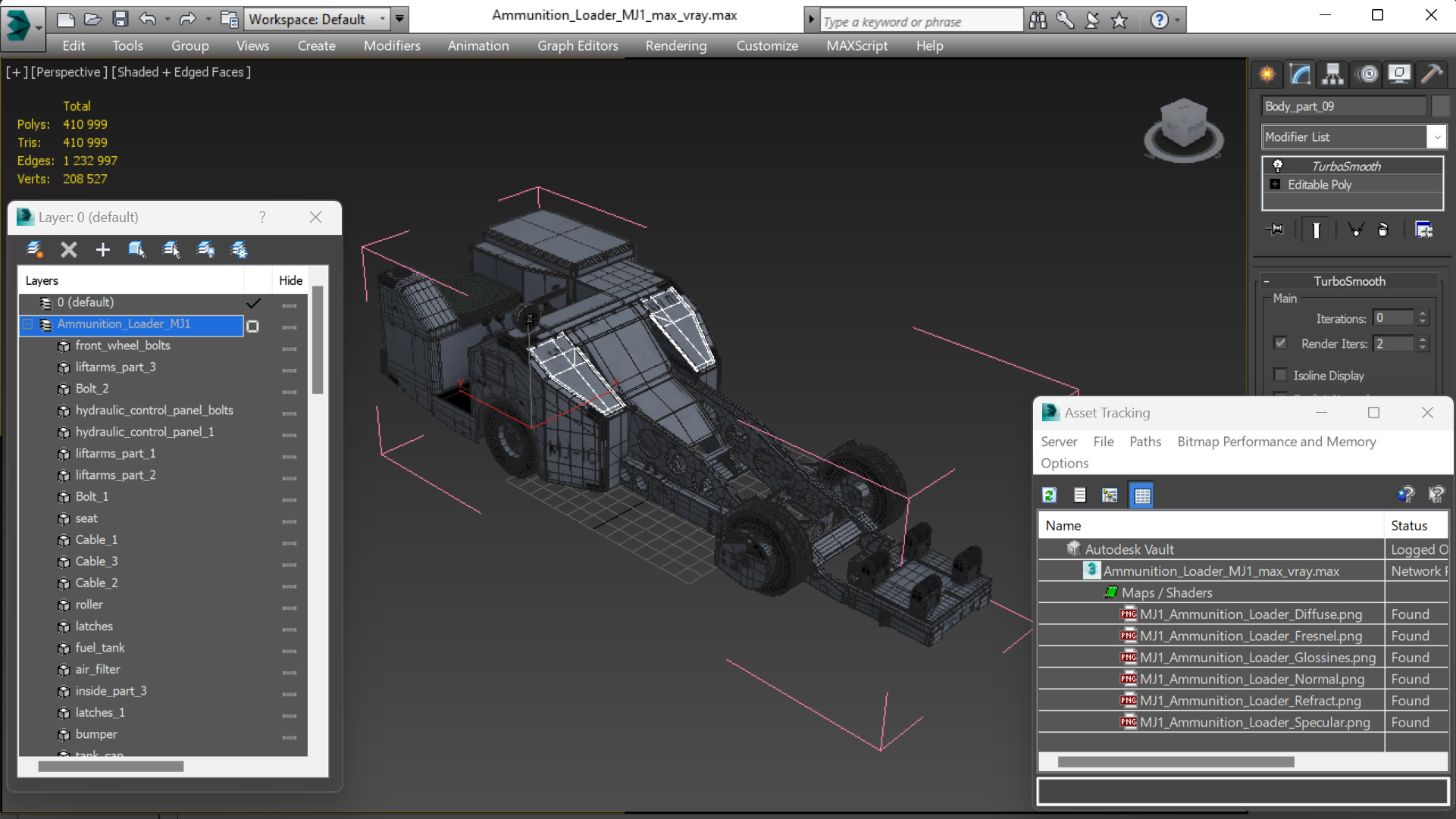Screen dimensions: 1456x819
Task: Save file with the floppy disk icon
Action: [x=120, y=19]
